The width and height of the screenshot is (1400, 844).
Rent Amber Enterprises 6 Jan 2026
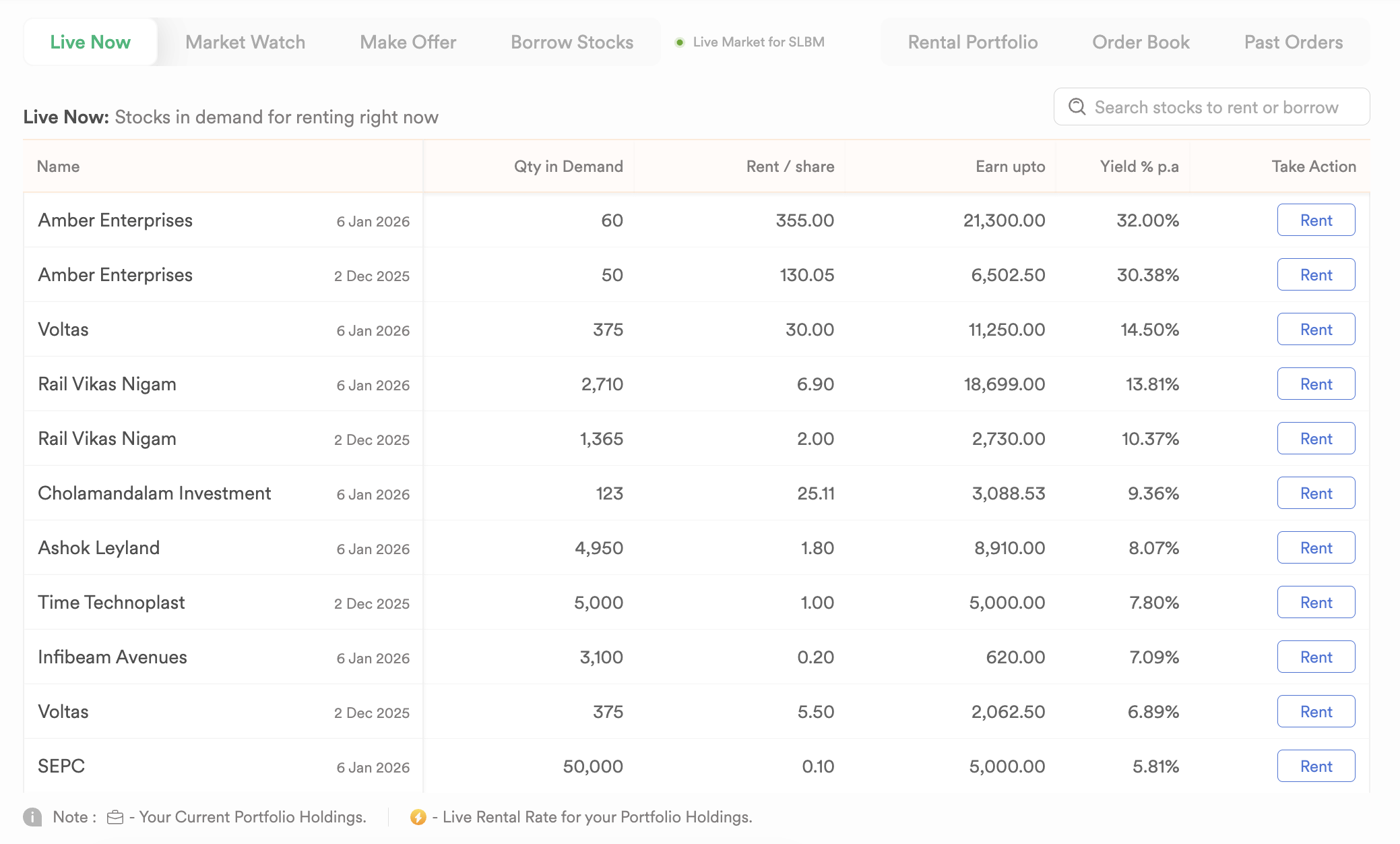(1316, 220)
